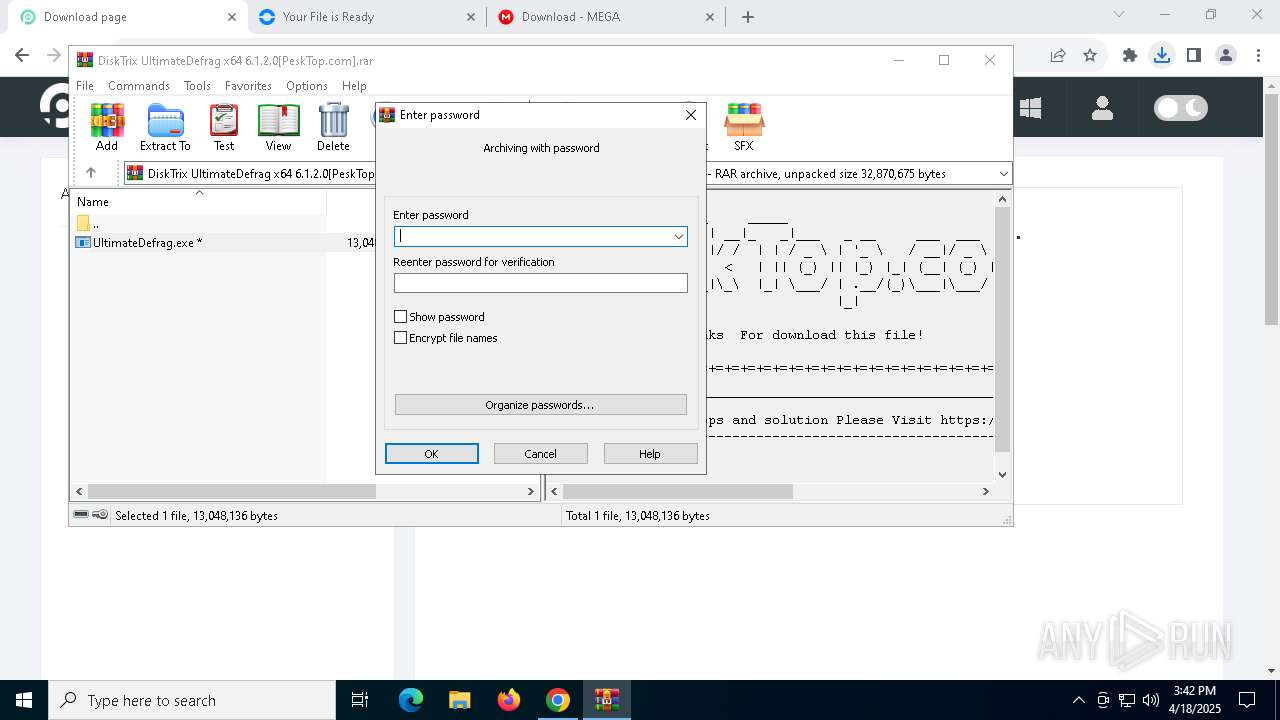Image resolution: width=1280 pixels, height=720 pixels.
Task: Show hidden system tray icons
Action: point(1078,700)
